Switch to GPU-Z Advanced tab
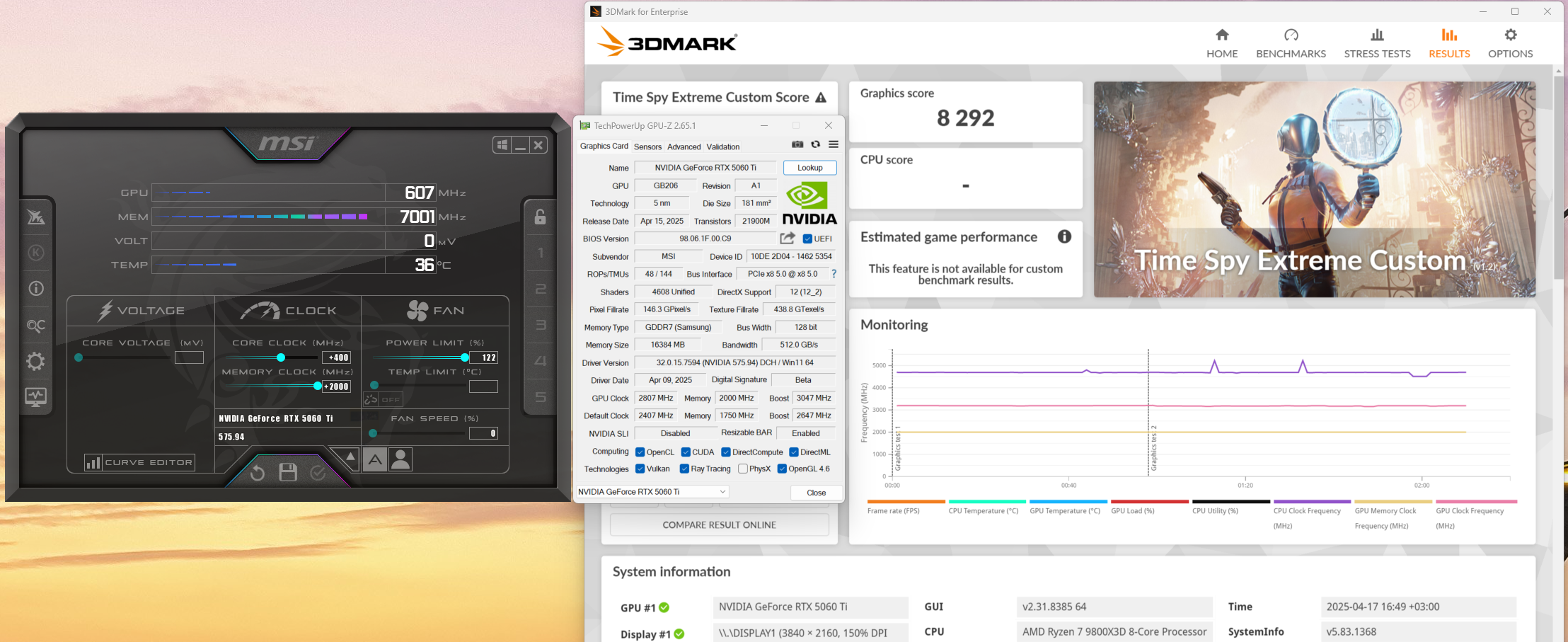The width and height of the screenshot is (1568, 642). point(684,147)
